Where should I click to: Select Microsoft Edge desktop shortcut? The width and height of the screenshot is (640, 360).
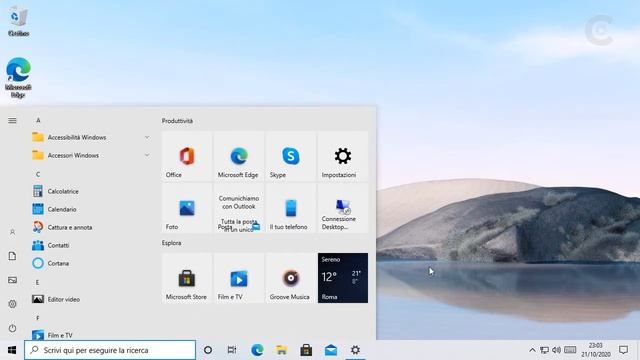18,78
